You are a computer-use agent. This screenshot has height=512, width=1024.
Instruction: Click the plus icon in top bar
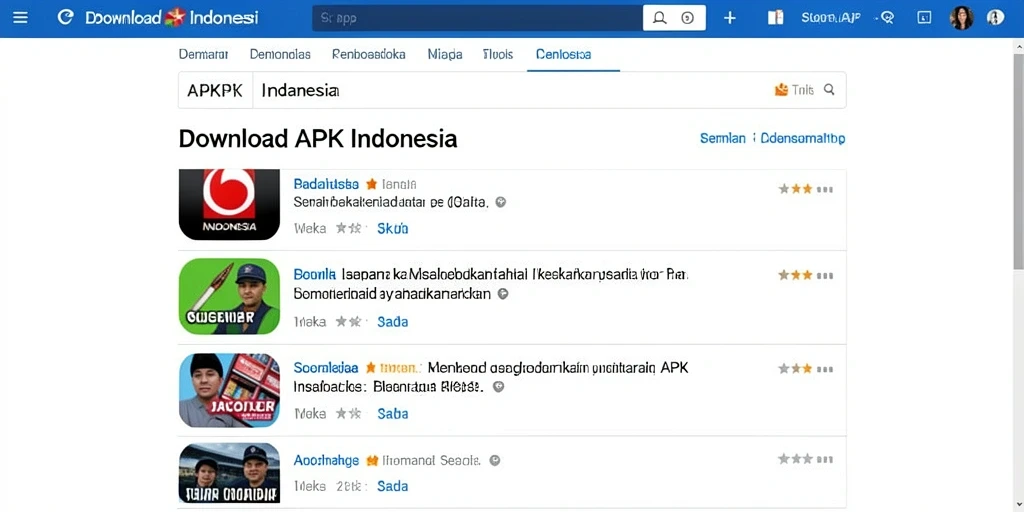(729, 18)
